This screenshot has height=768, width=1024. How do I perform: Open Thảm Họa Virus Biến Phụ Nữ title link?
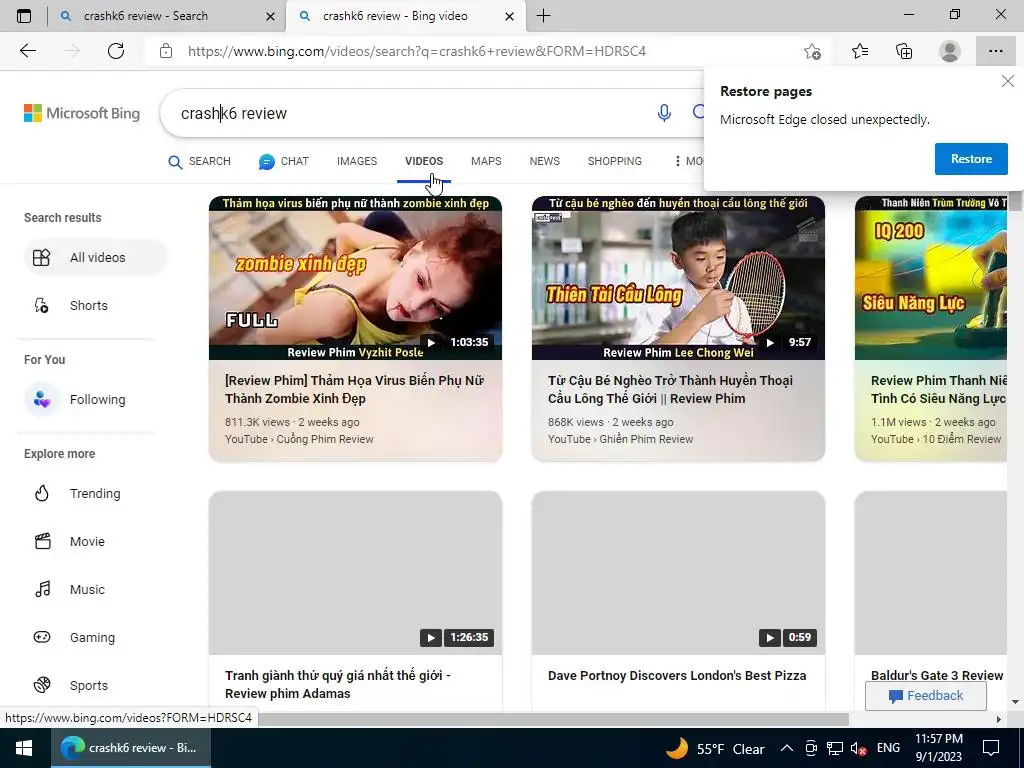pyautogui.click(x=355, y=389)
